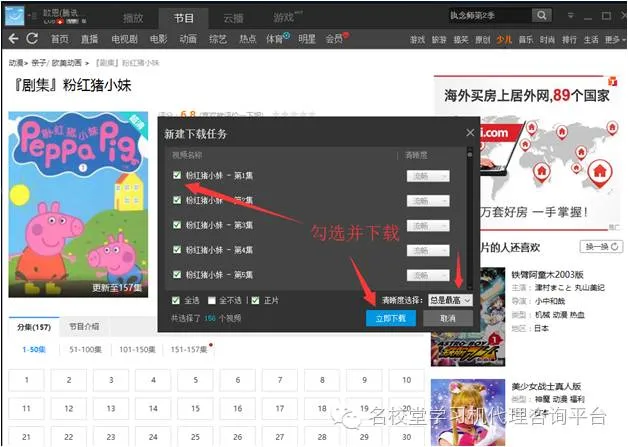The image size is (628, 447).
Task: Tick the 全不选 checkbox
Action: coord(212,300)
